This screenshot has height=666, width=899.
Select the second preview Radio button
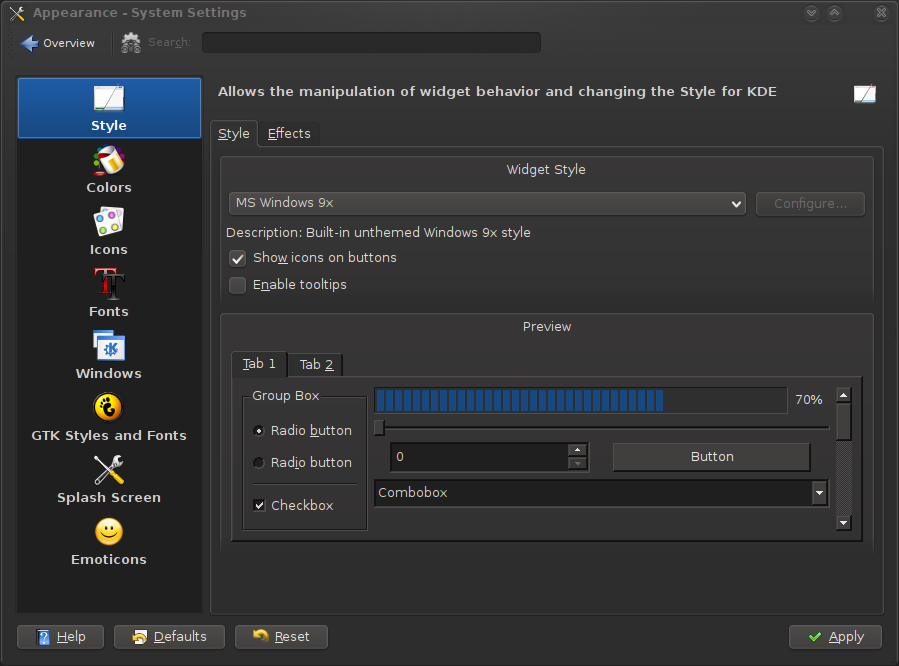[259, 463]
